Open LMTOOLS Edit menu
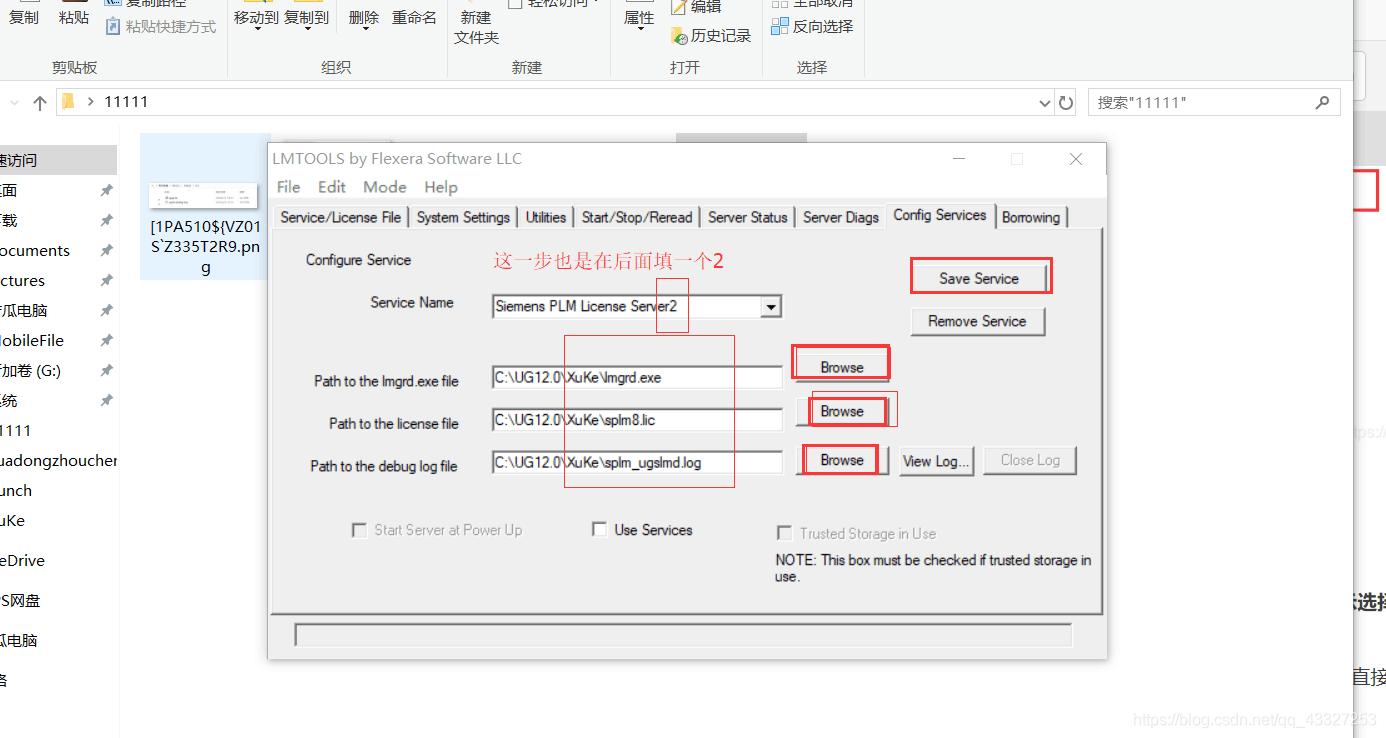This screenshot has width=1386, height=738. (332, 187)
